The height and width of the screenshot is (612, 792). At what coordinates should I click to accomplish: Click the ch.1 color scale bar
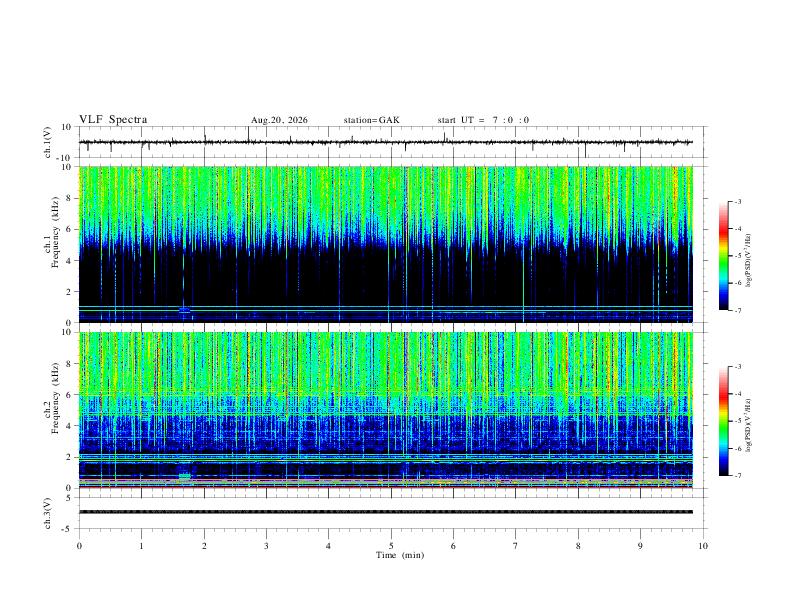723,256
